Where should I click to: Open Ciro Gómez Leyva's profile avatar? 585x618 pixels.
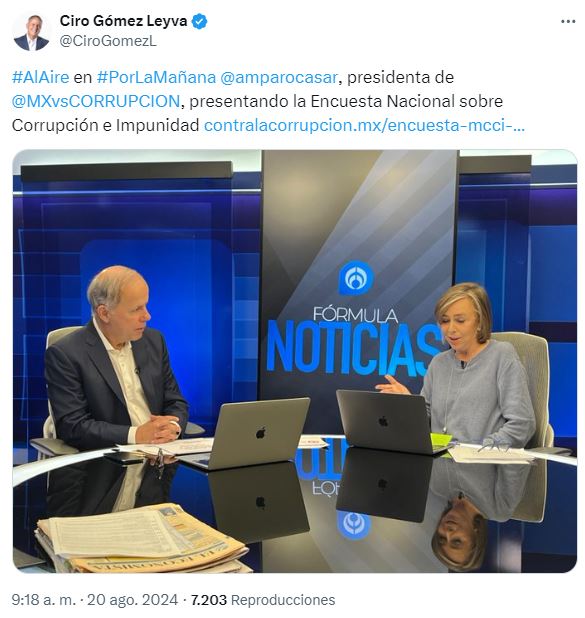(x=31, y=32)
